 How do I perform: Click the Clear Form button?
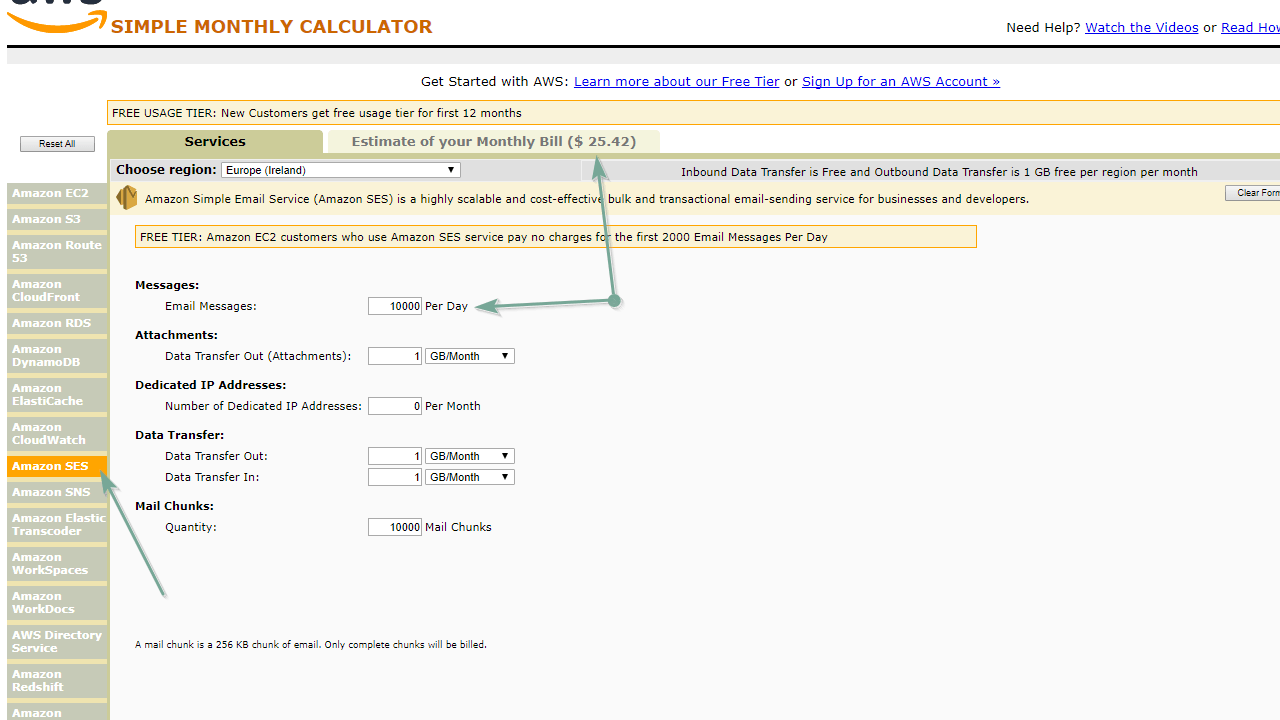pyautogui.click(x=1254, y=193)
